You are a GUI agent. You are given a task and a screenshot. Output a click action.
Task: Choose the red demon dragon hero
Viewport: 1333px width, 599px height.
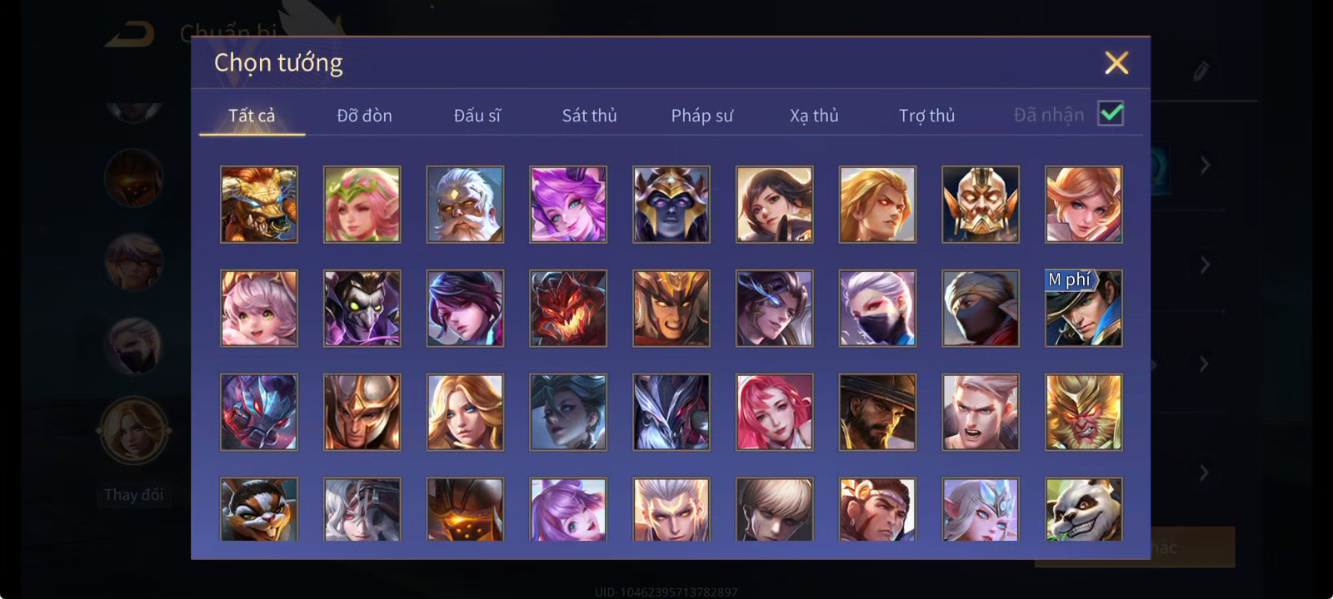[x=568, y=308]
